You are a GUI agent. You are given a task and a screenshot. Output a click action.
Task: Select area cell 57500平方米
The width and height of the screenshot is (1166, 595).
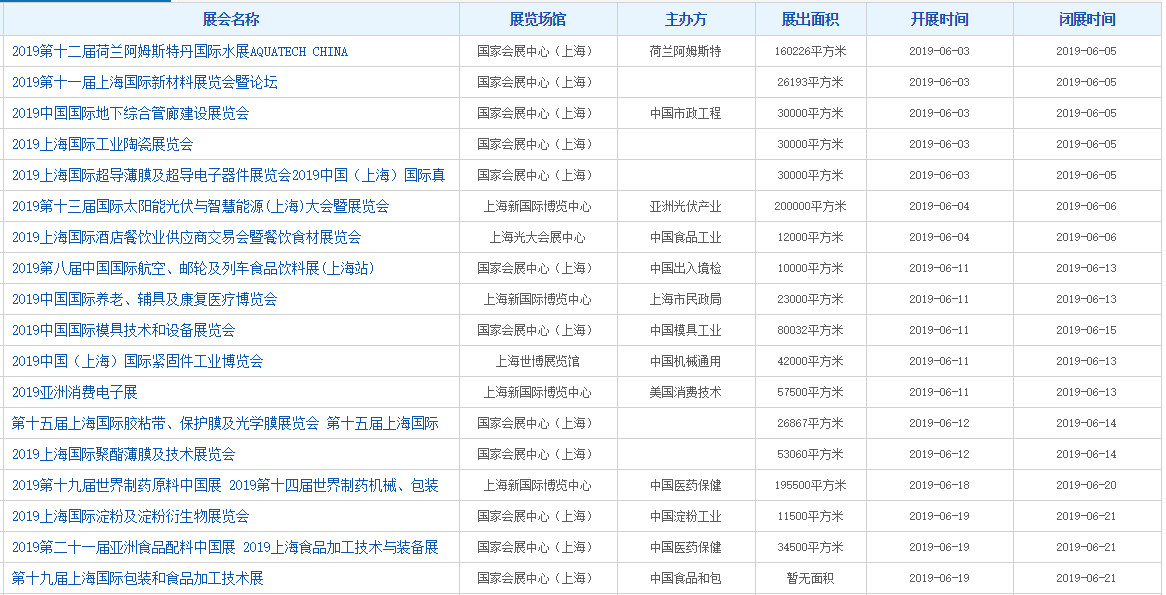[x=811, y=393]
